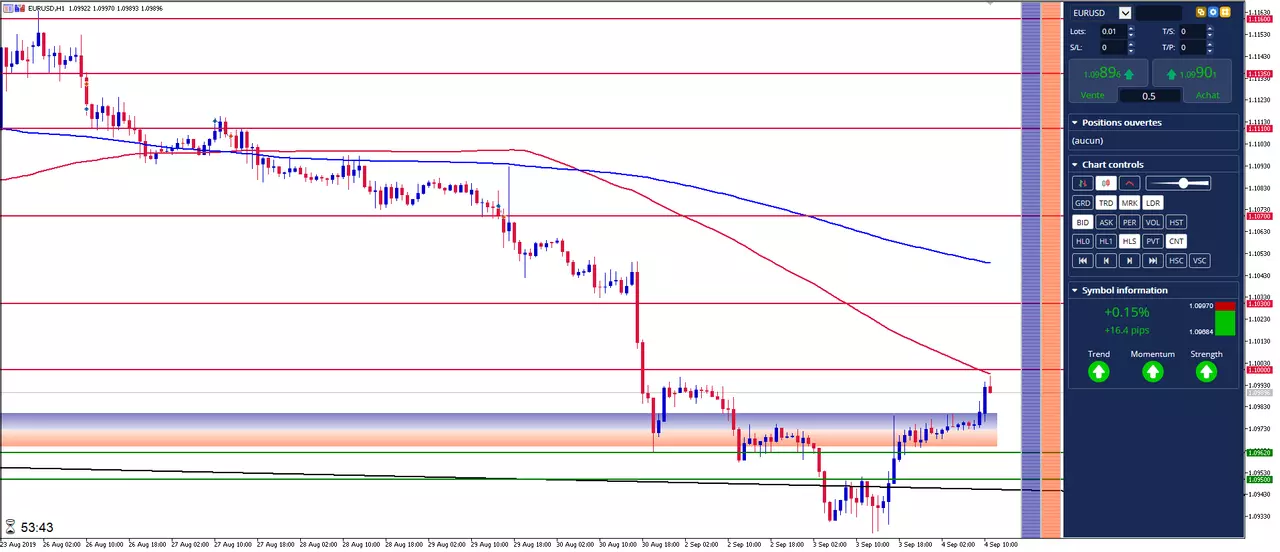This screenshot has height=552, width=1280.
Task: Open the blue gear settings icon
Action: [x=1213, y=13]
